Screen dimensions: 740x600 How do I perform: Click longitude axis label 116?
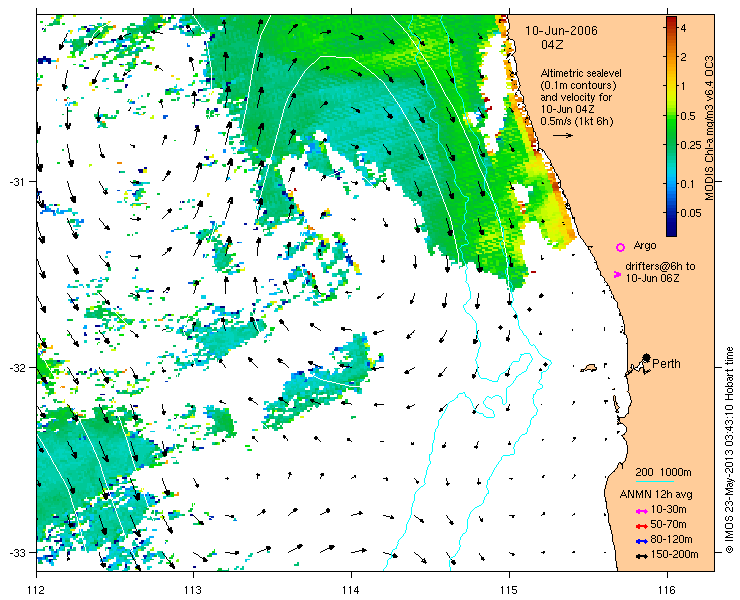coord(667,590)
